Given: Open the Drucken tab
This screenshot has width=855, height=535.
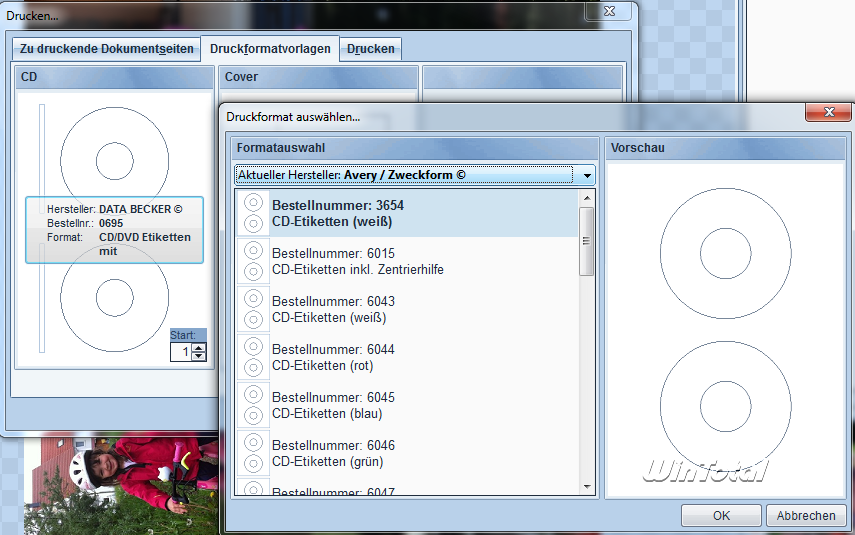Looking at the screenshot, I should [x=371, y=49].
